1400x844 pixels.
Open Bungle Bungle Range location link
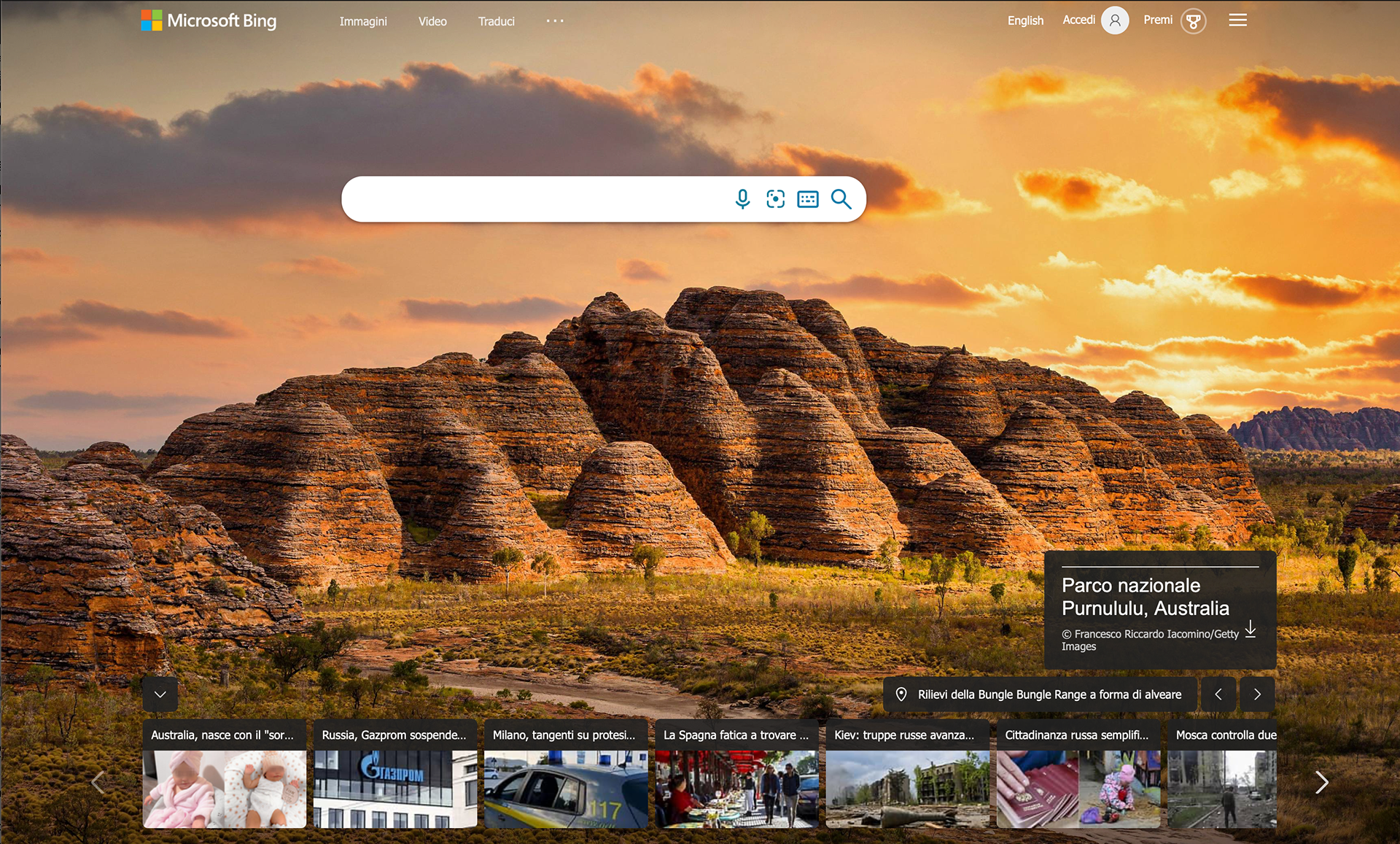point(1049,694)
